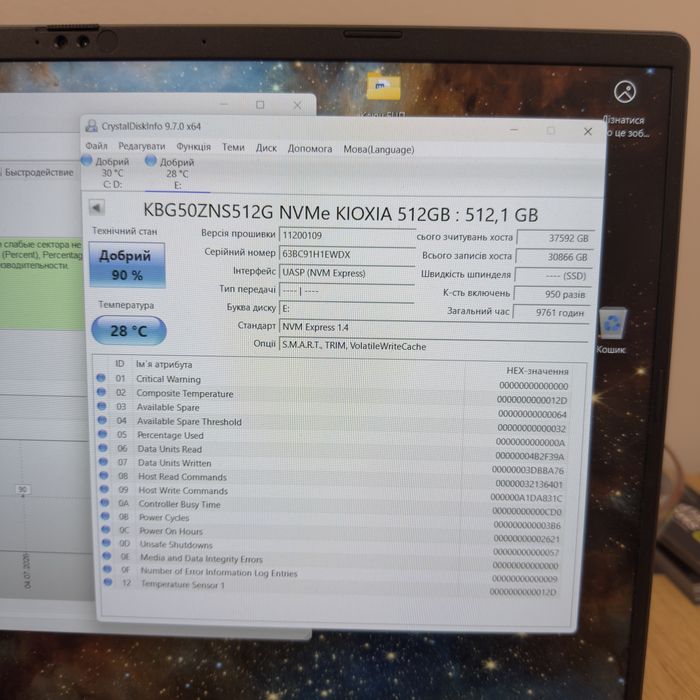Click status dot for Power On Hours row

point(106,529)
